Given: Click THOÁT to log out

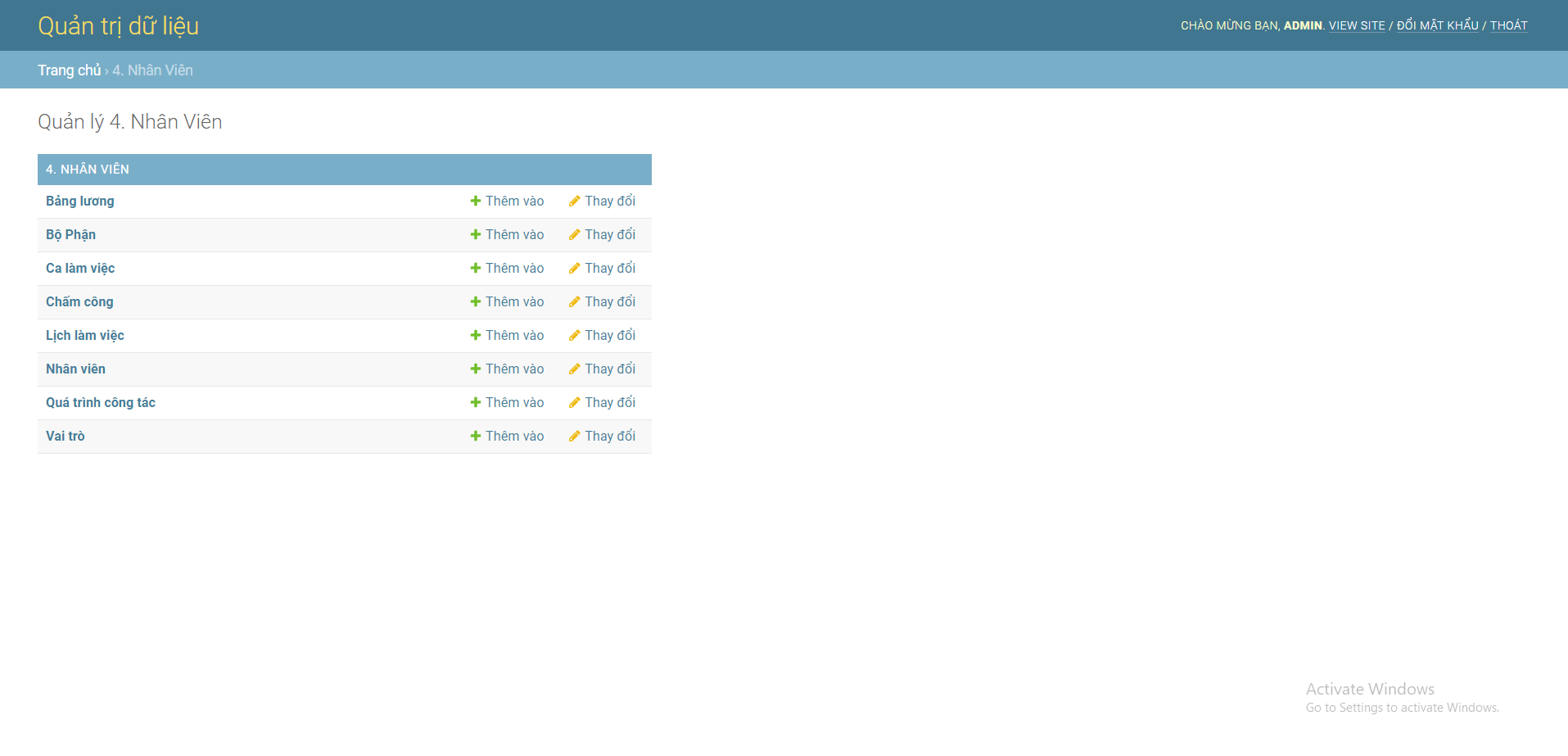Looking at the screenshot, I should point(1509,25).
